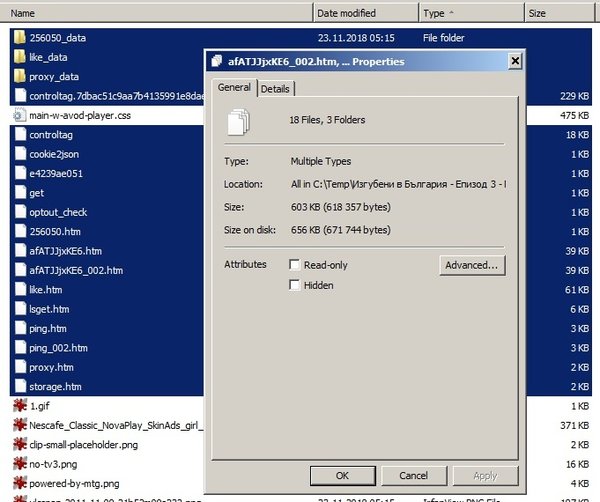Click the proxy.htm file icon
This screenshot has width=600, height=502.
[20, 367]
